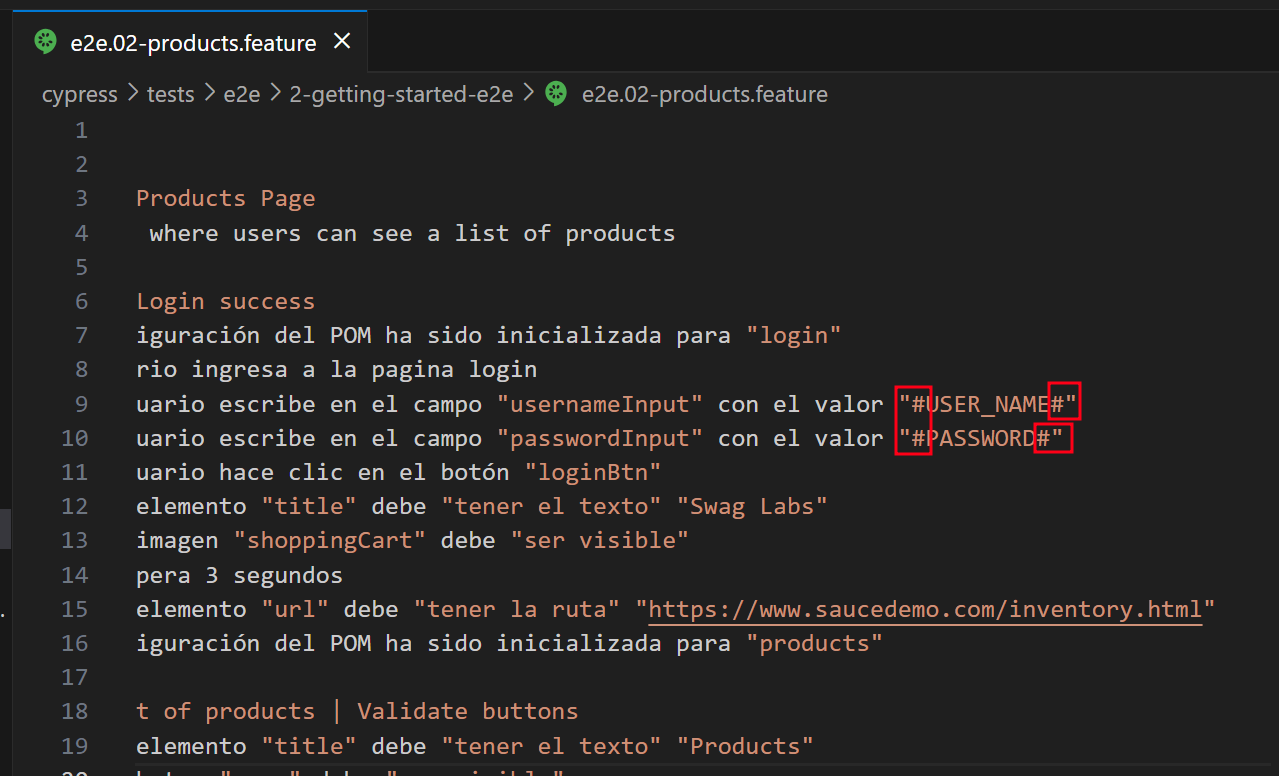
Task: Open the 2-getting-started-e2e breadcrumb
Action: point(401,95)
